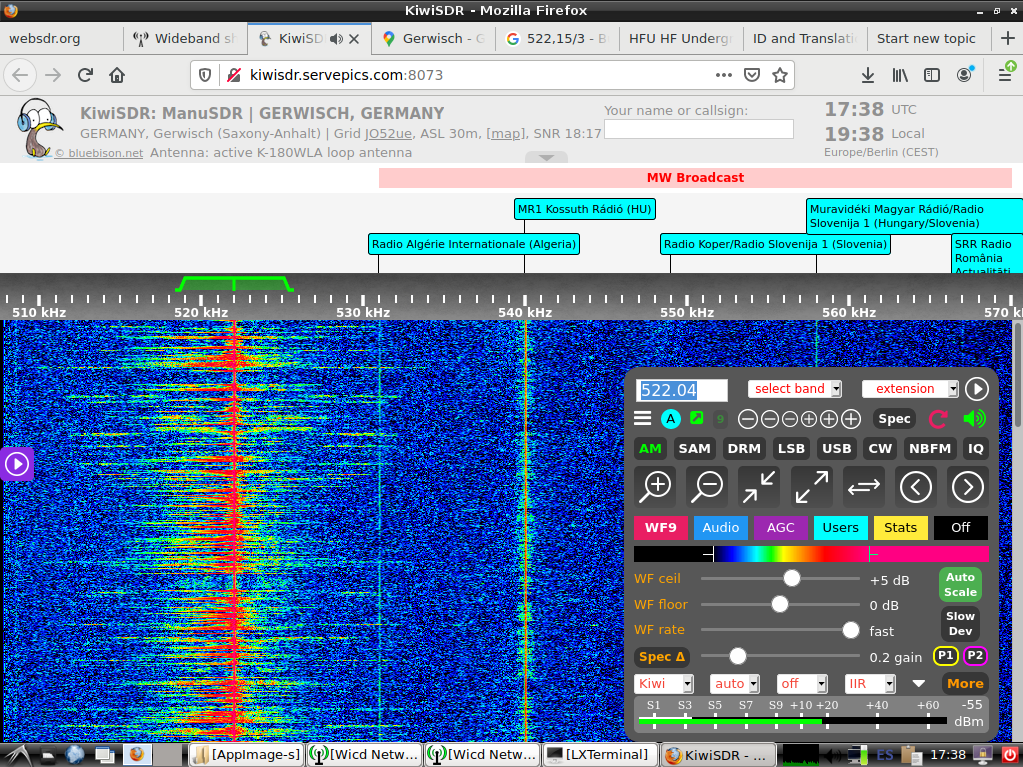Click the WF ceil slider handle

(791, 579)
